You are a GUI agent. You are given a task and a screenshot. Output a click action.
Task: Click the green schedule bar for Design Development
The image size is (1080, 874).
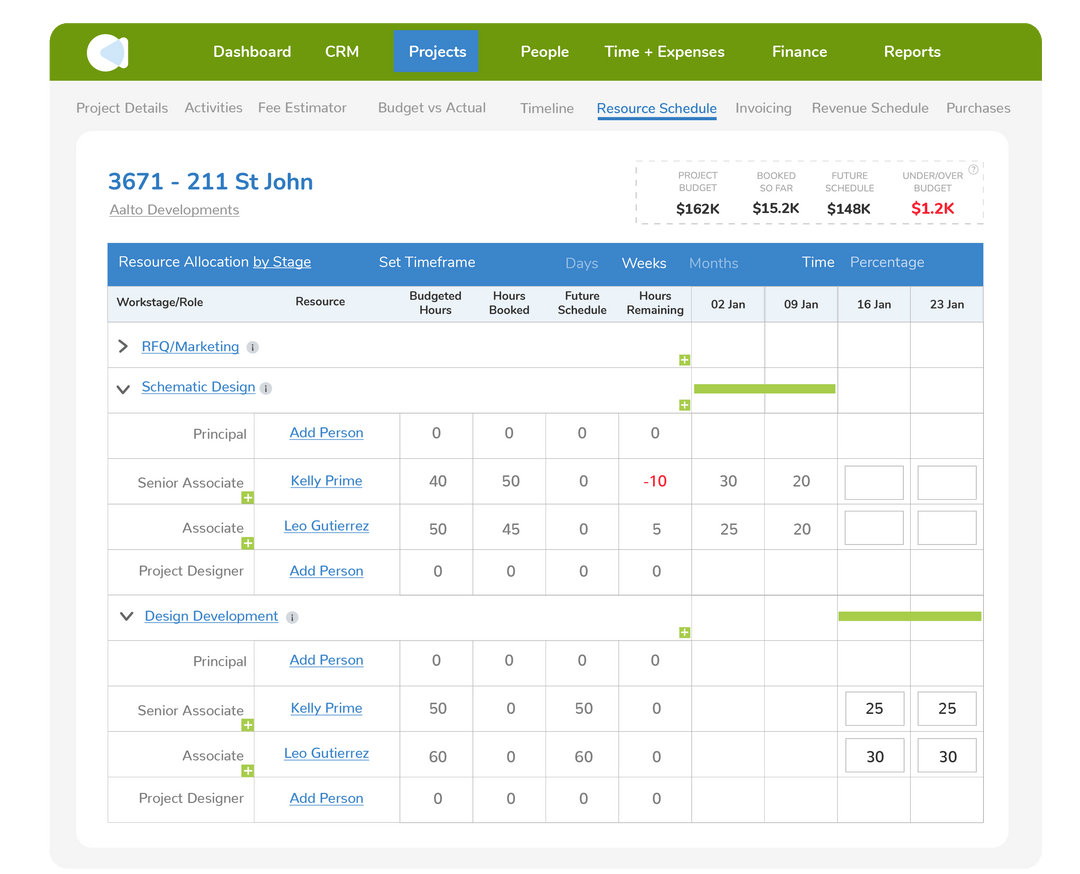pyautogui.click(x=909, y=617)
